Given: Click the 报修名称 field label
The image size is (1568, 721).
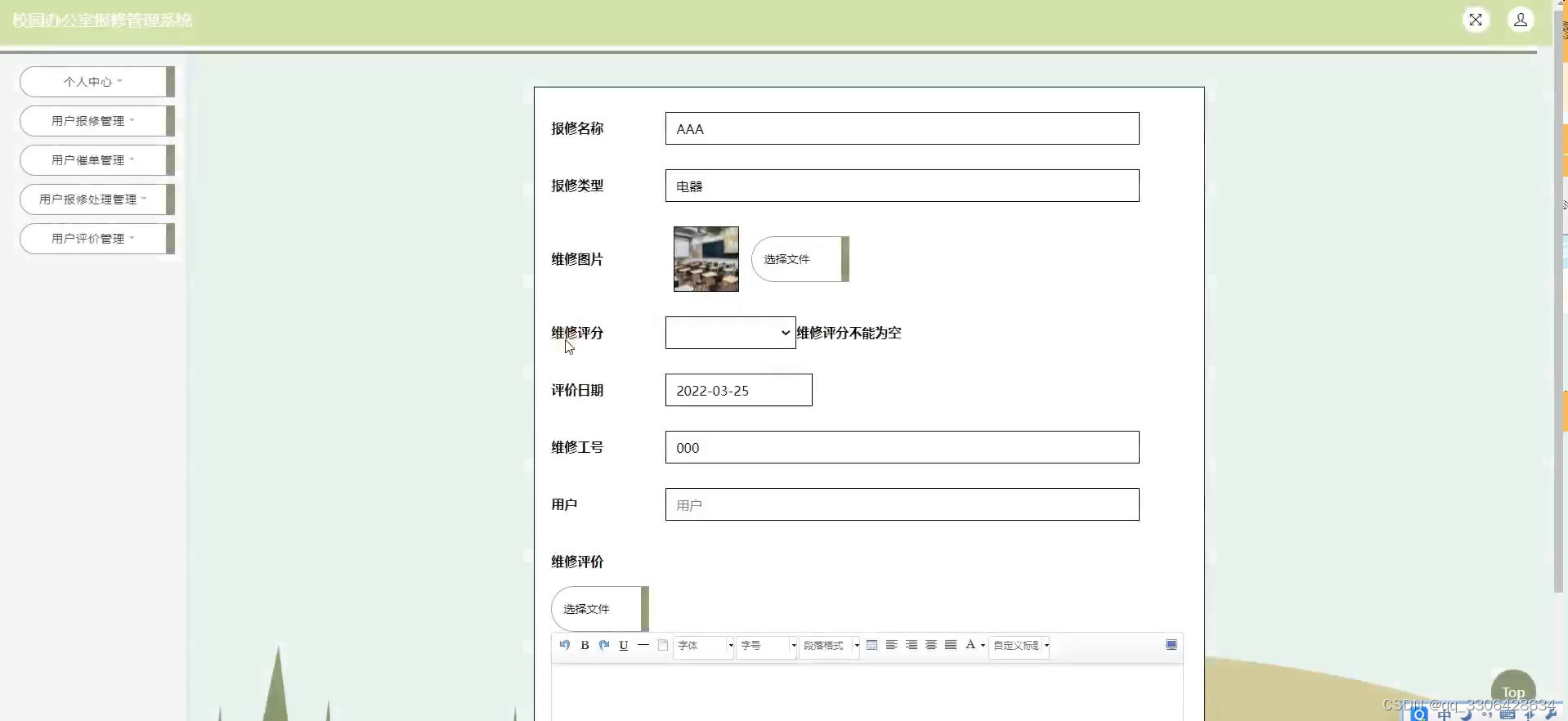Looking at the screenshot, I should tap(577, 128).
